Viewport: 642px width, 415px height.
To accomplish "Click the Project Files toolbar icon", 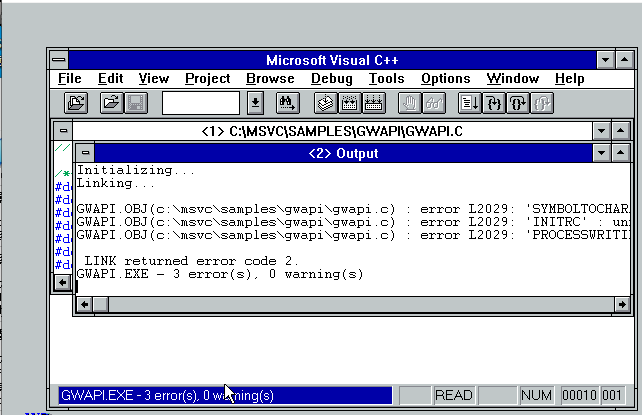I will [x=76, y=103].
